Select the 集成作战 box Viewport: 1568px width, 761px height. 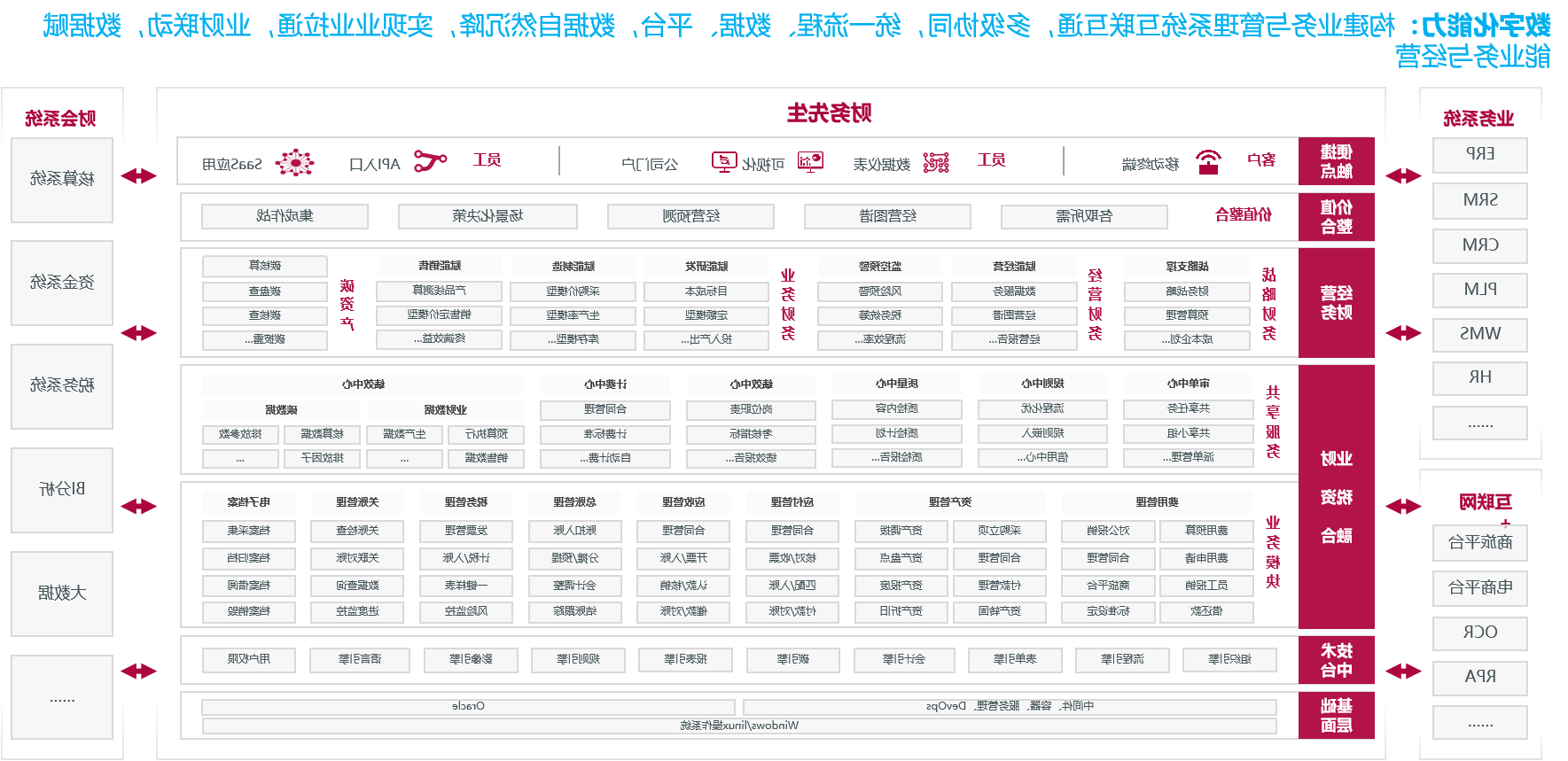click(x=285, y=216)
